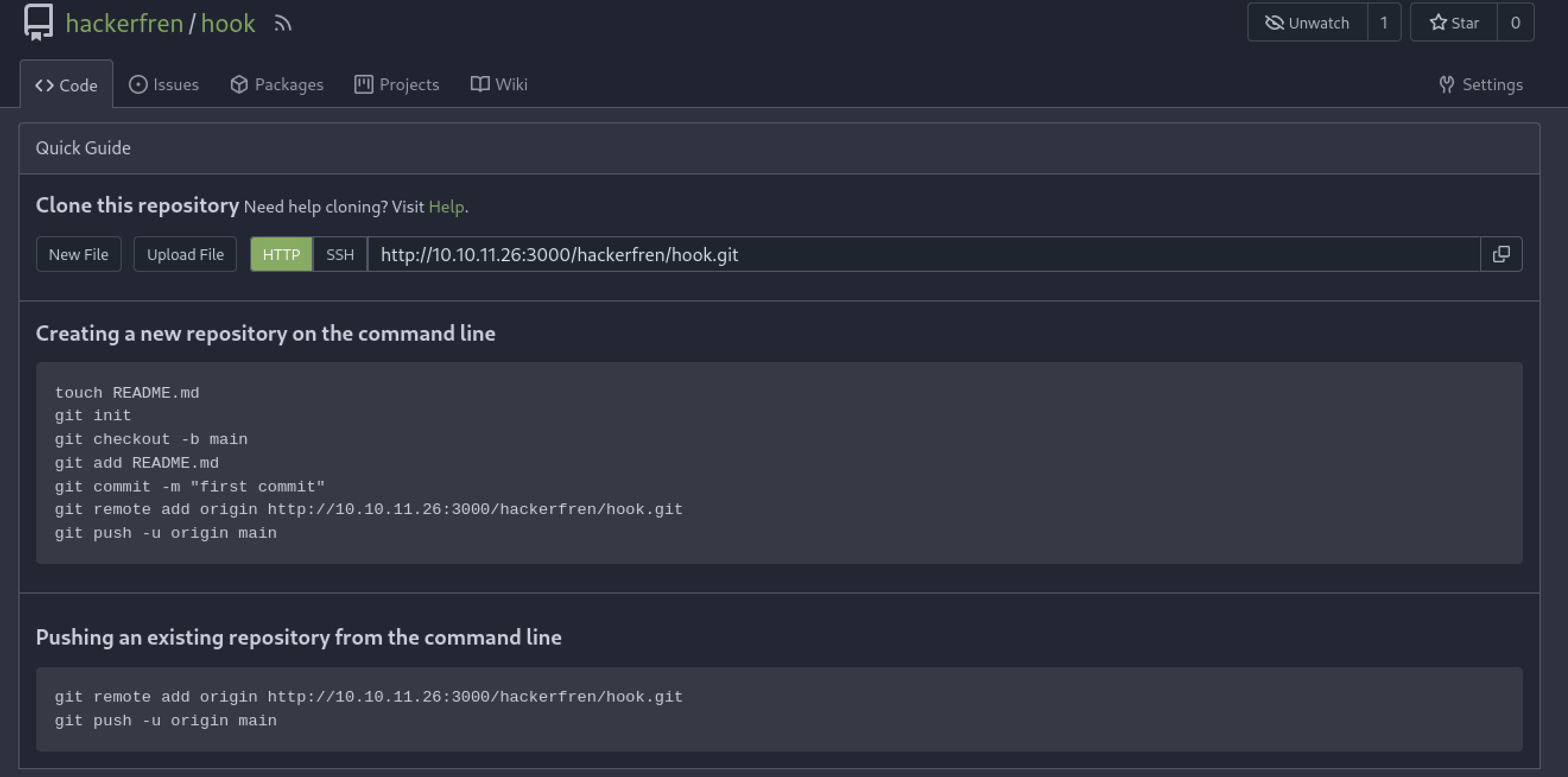Open the Help link for cloning
The image size is (1568, 777).
coord(446,207)
